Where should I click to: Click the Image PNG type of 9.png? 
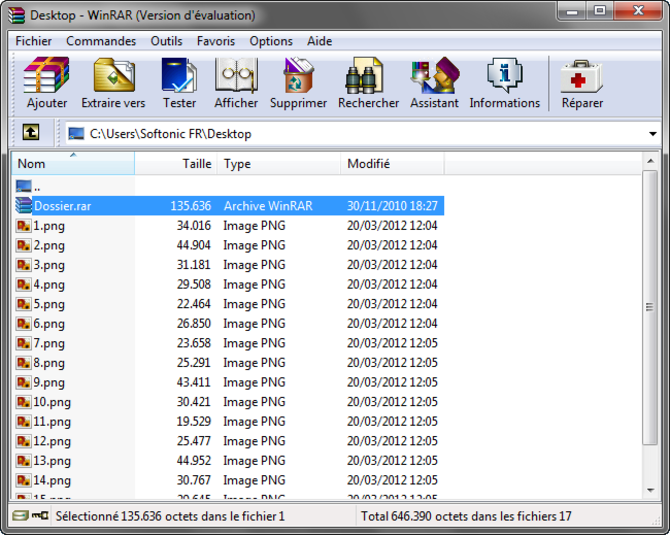[x=254, y=382]
